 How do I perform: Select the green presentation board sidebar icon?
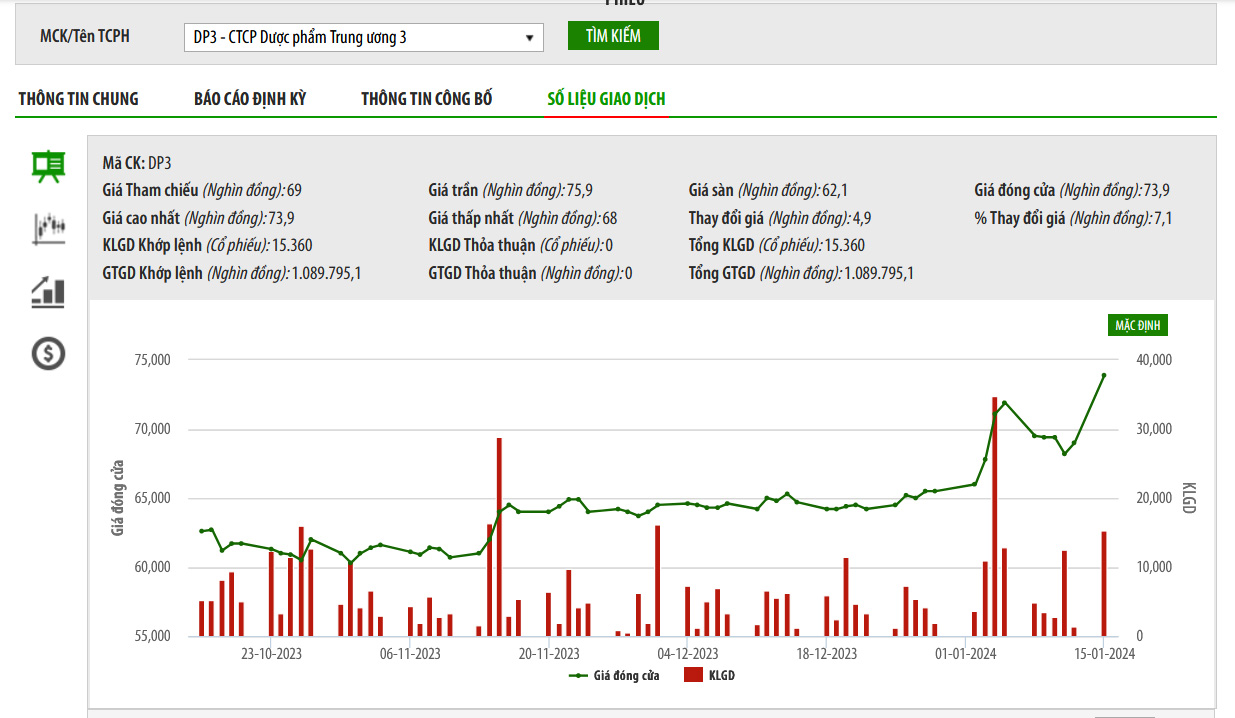(x=48, y=166)
